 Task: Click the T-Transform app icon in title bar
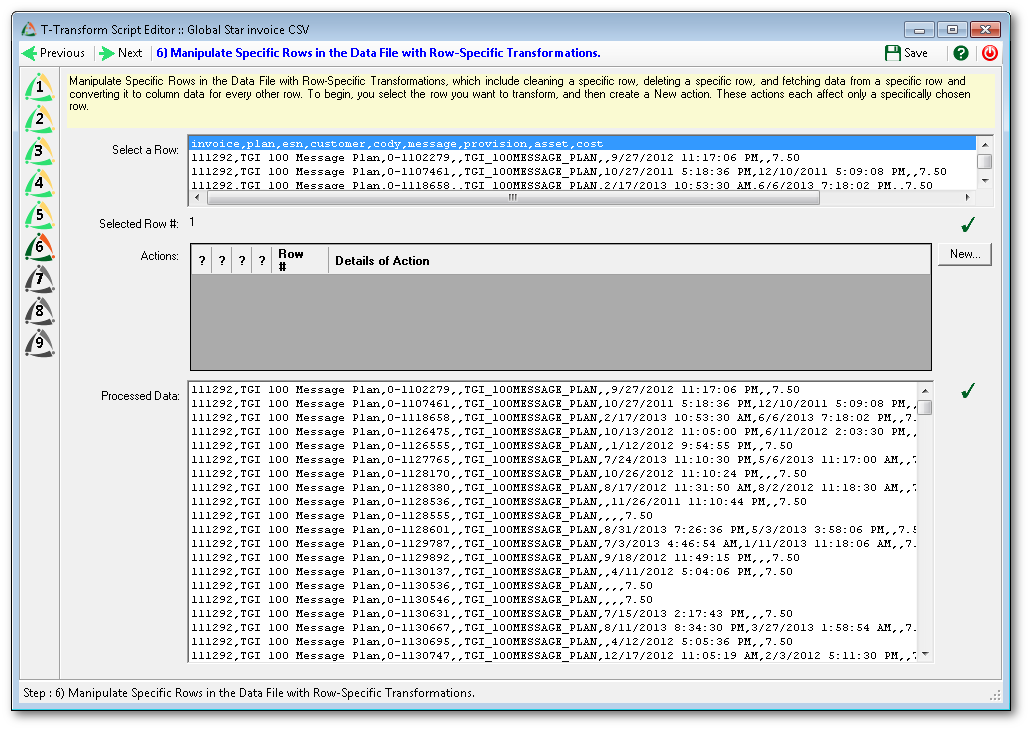point(28,30)
